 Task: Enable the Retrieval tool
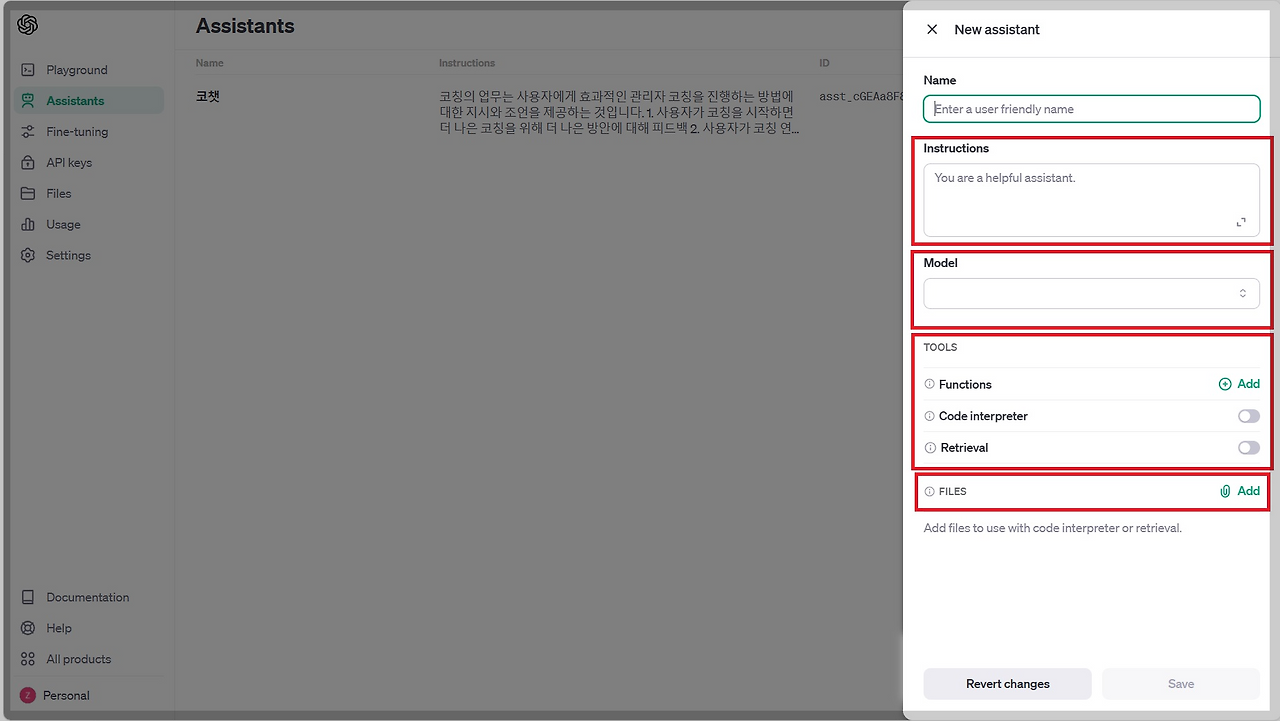(x=1248, y=447)
